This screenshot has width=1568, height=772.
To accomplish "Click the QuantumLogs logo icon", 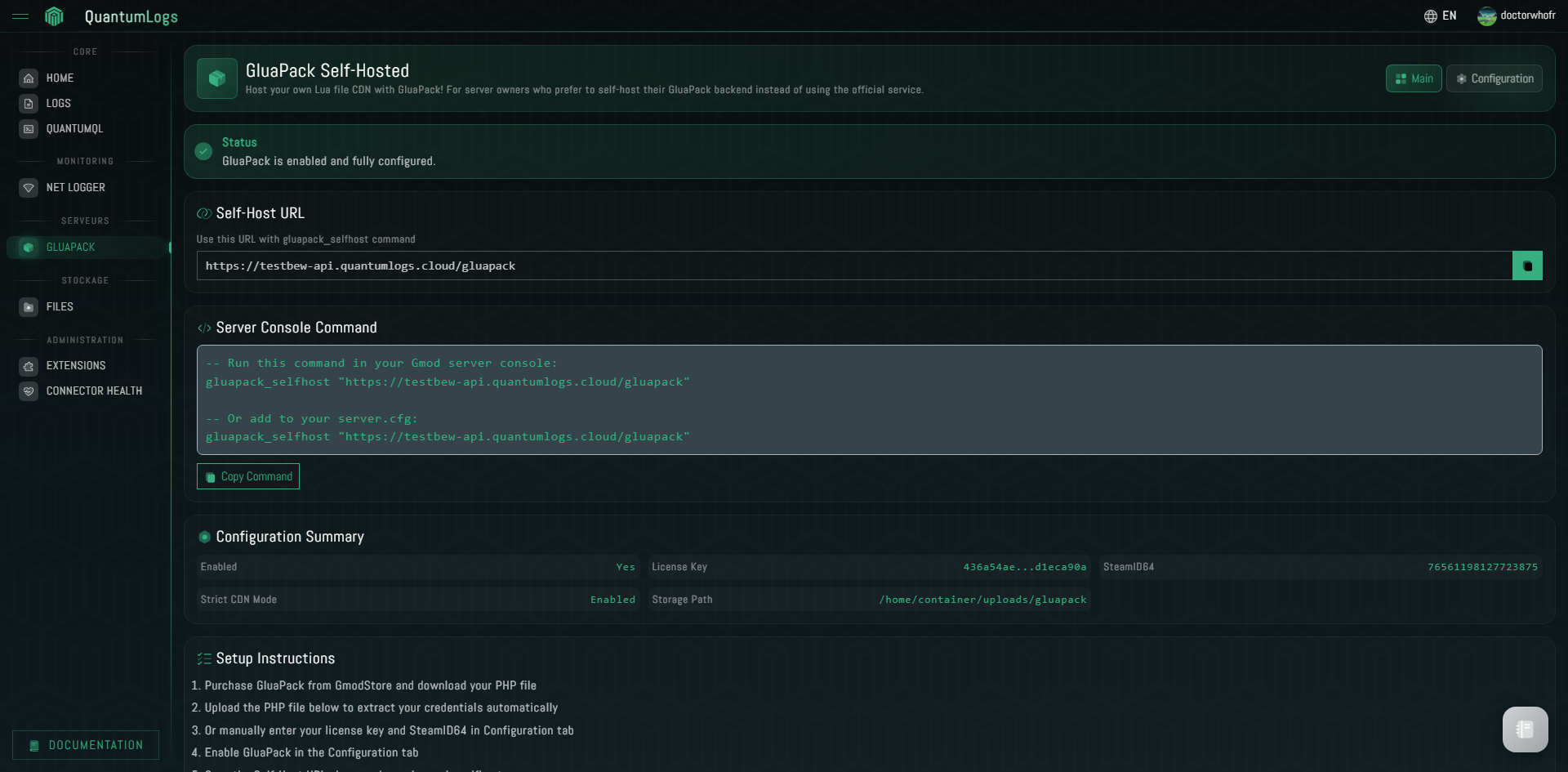I will (54, 16).
